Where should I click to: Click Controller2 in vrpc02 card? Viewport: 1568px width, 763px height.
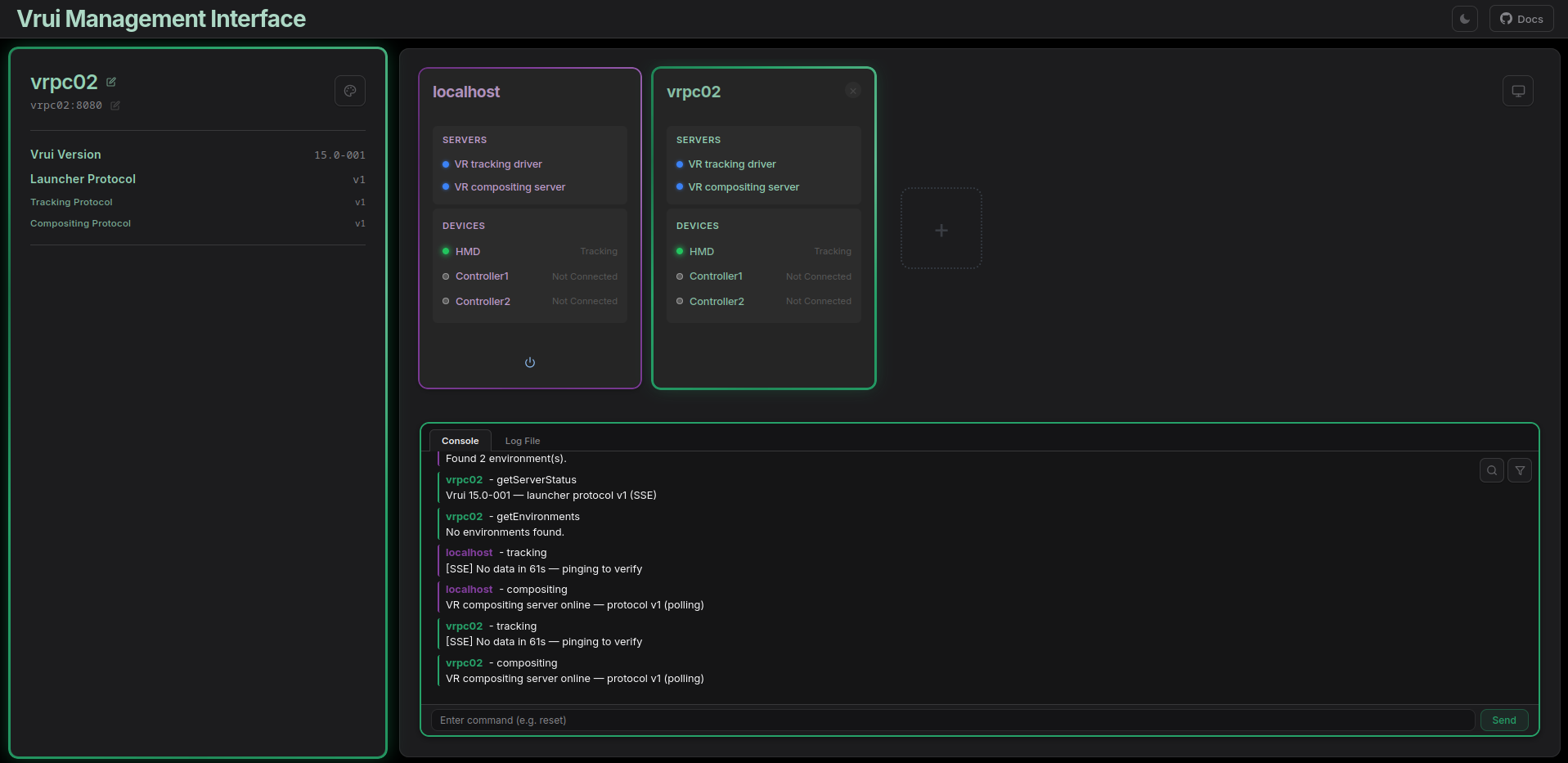pos(717,302)
